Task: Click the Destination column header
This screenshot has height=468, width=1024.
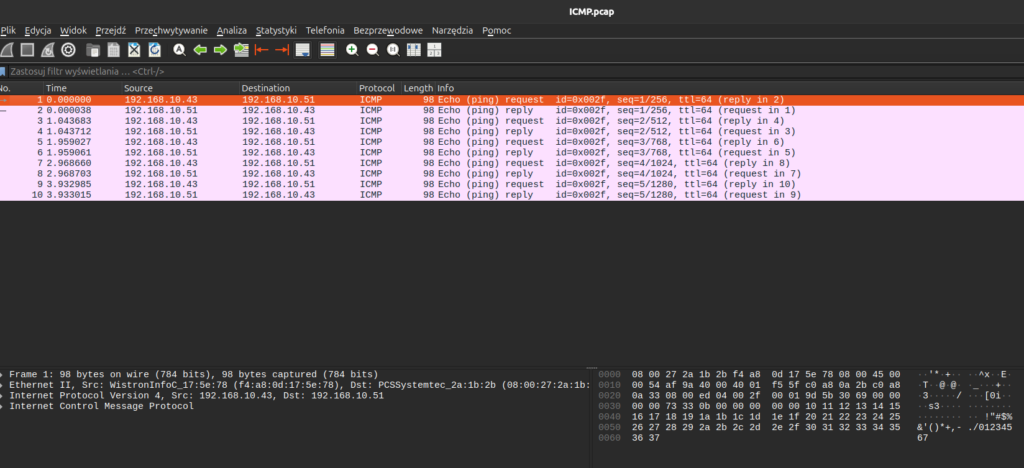Action: coord(265,88)
